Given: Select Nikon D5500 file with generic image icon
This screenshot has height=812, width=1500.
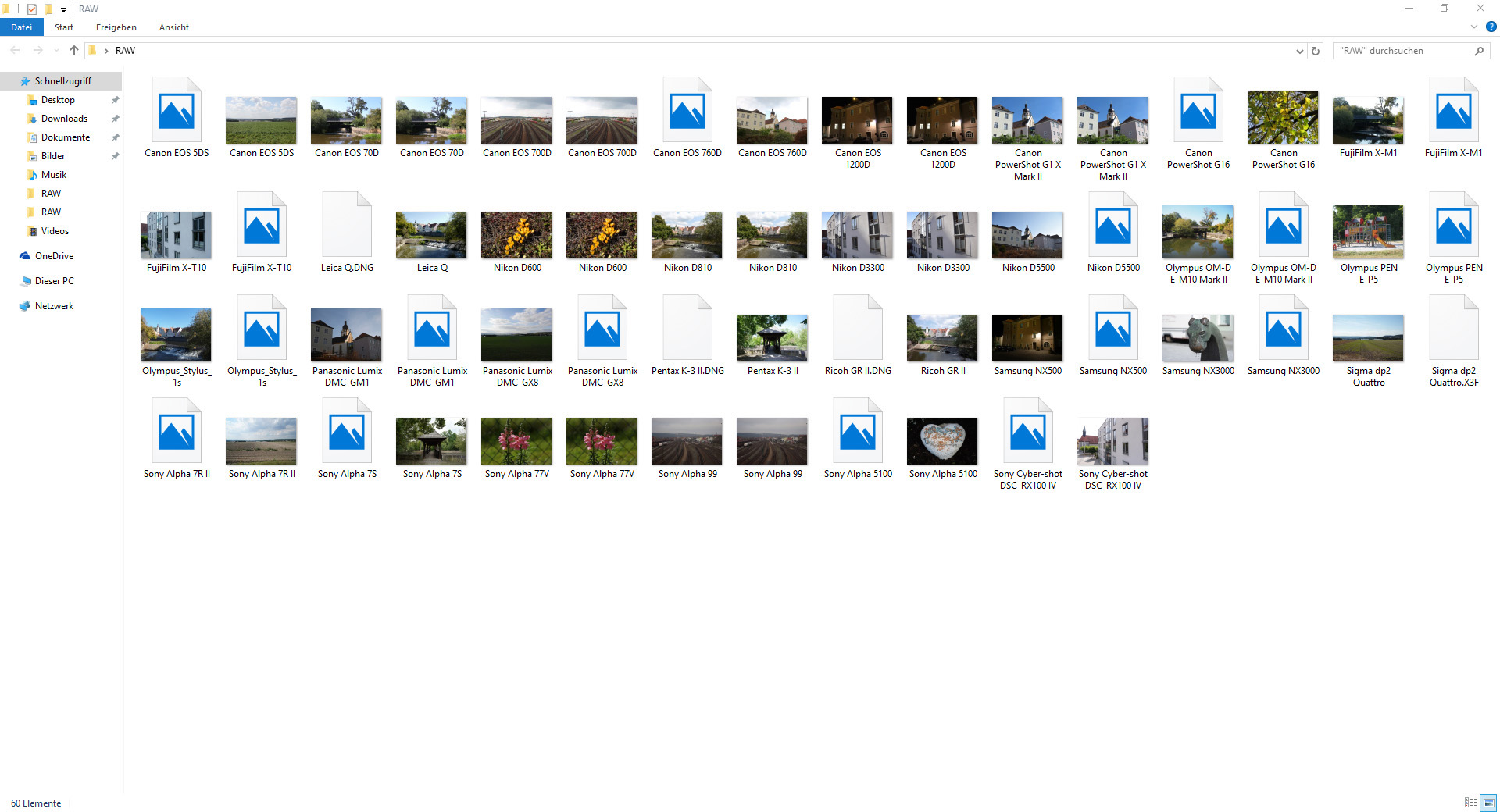Looking at the screenshot, I should pyautogui.click(x=1113, y=225).
